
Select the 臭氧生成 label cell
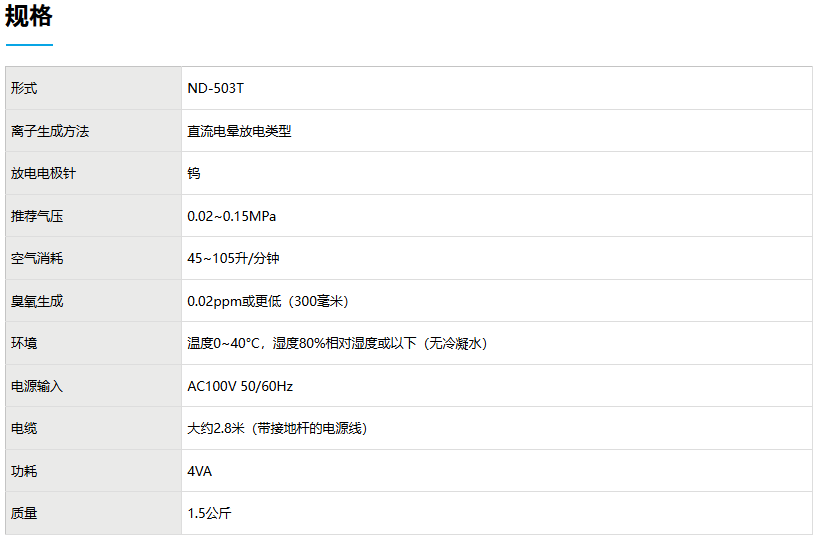37,301
